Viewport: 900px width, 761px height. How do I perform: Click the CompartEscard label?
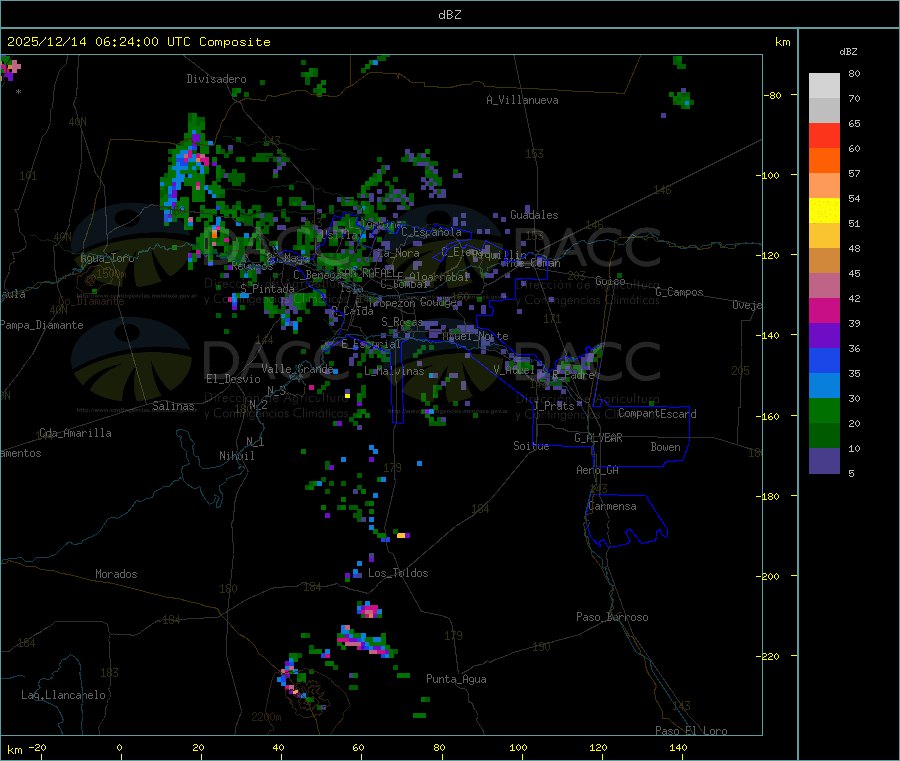[x=657, y=414]
